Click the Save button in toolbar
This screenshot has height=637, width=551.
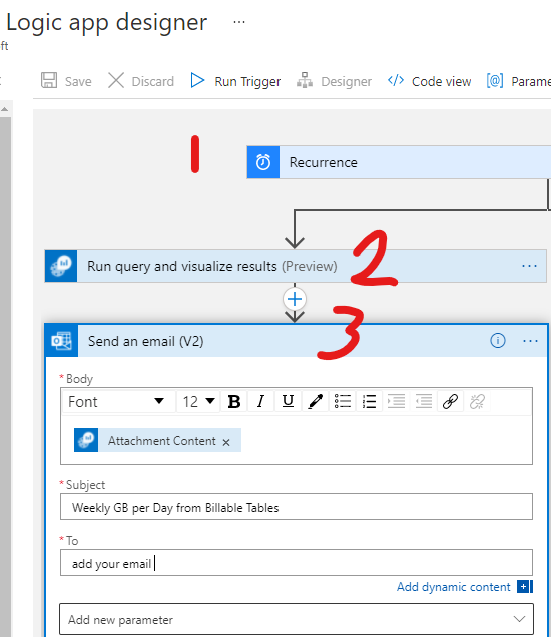click(x=66, y=81)
